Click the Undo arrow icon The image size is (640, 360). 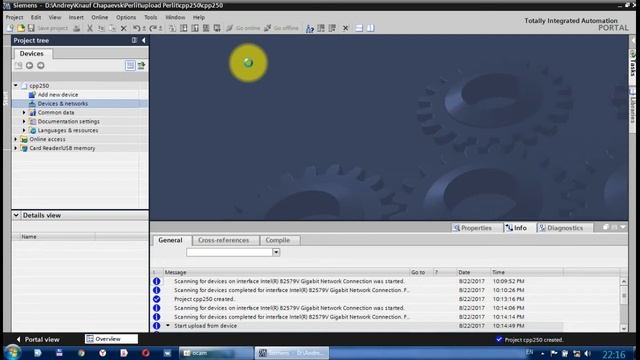[x=137, y=28]
